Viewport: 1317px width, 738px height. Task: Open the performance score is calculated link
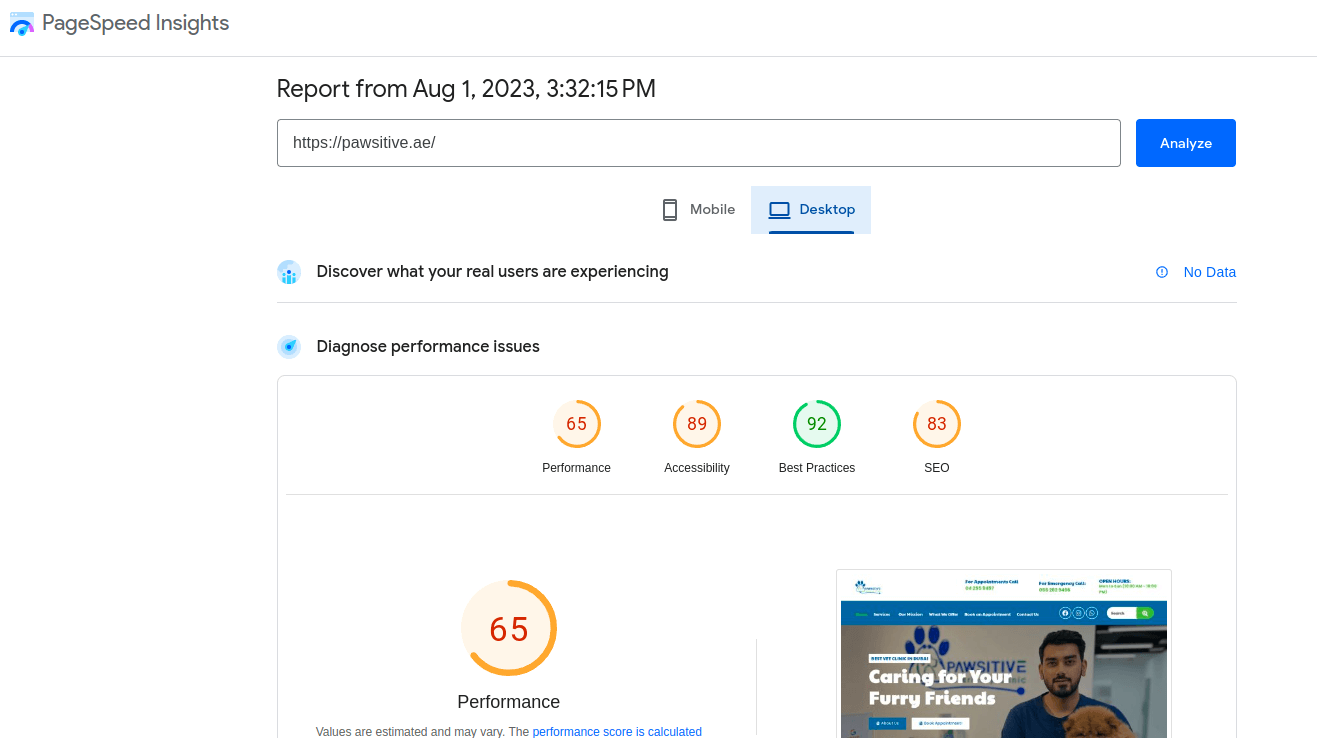[617, 732]
